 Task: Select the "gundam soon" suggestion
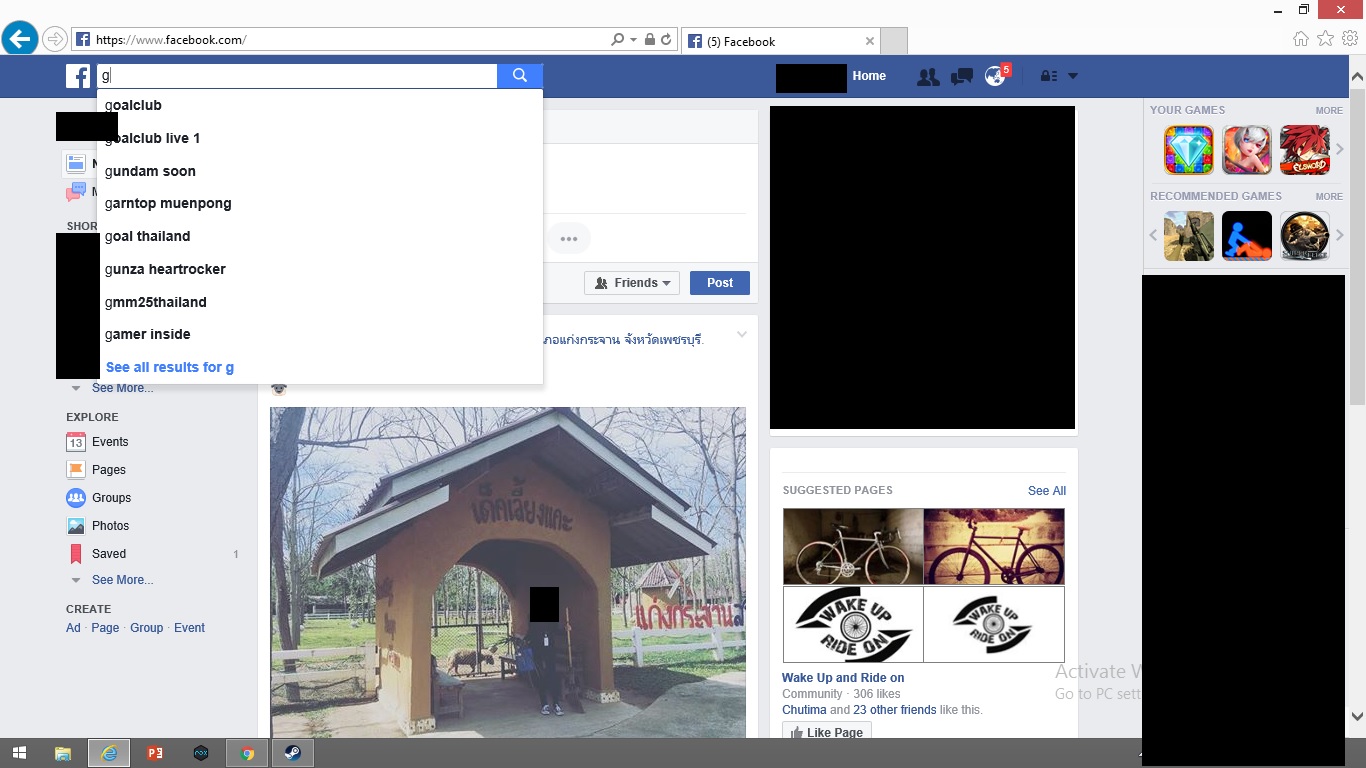pos(320,171)
